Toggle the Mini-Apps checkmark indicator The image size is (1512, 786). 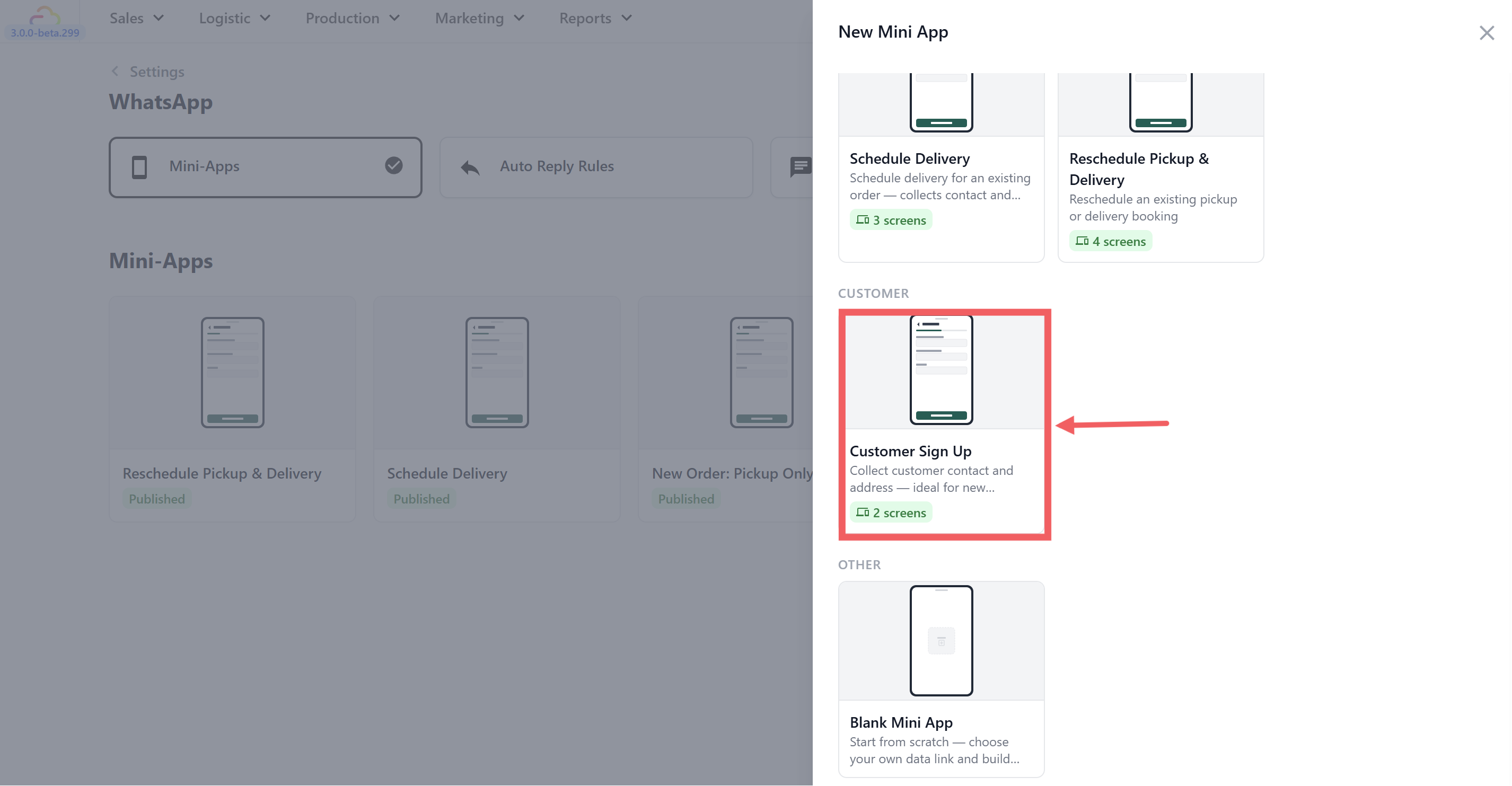pos(394,166)
